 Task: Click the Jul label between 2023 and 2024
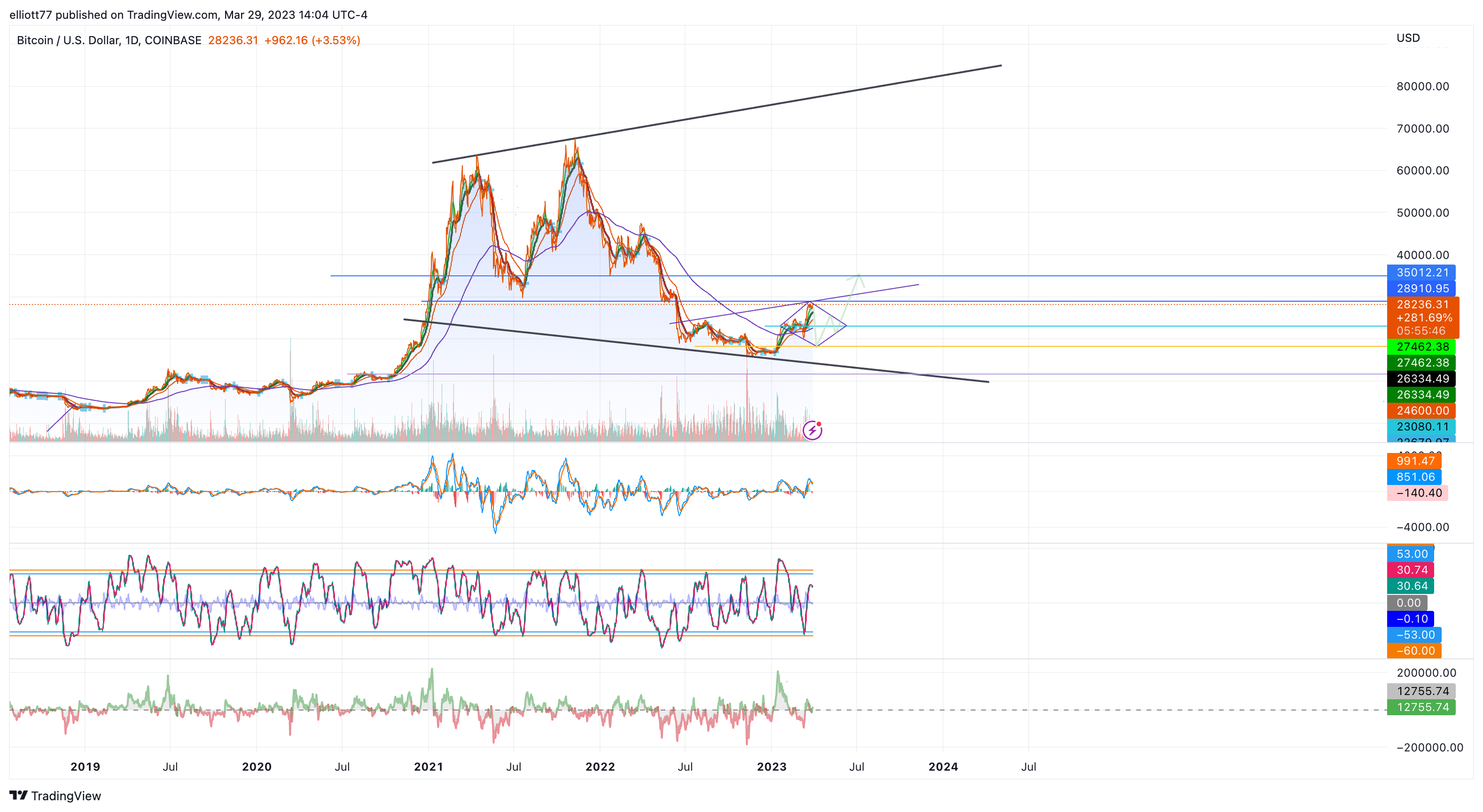point(857,766)
